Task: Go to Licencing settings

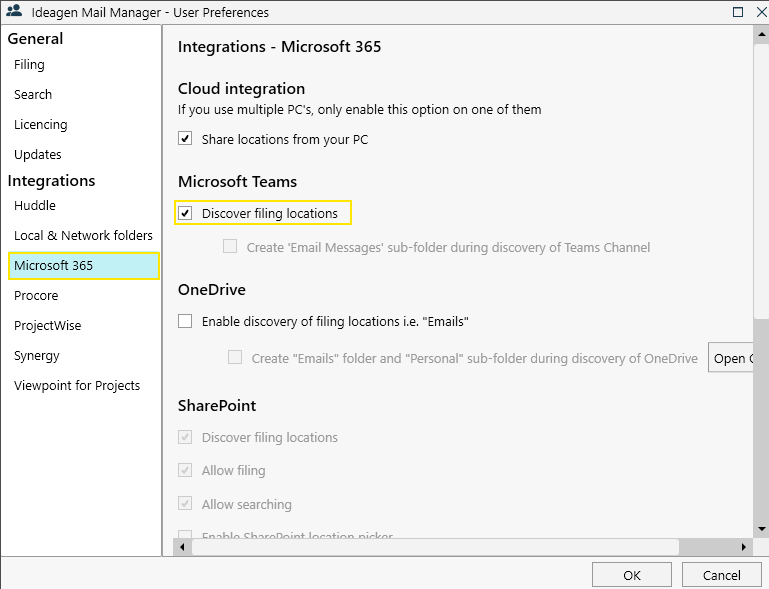Action: pos(41,125)
